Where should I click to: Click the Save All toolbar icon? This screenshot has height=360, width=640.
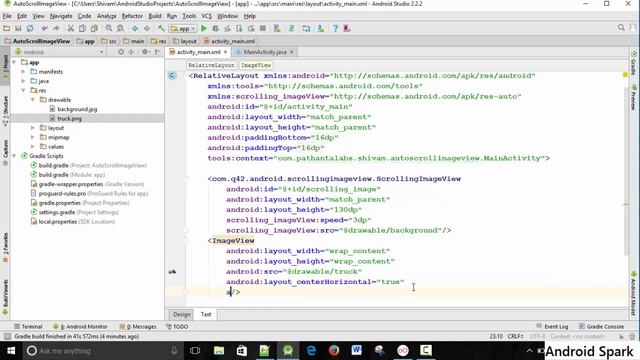[18, 29]
